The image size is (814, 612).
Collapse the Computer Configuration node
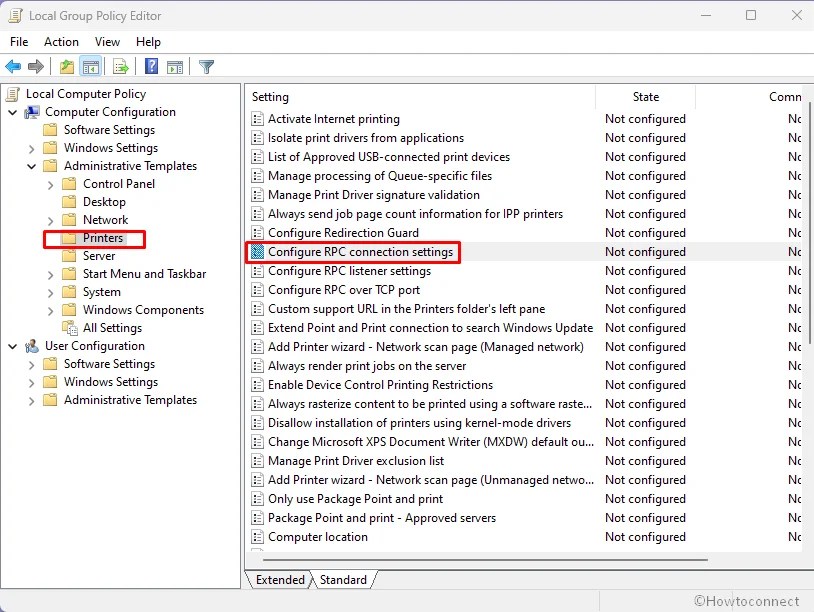coord(13,111)
